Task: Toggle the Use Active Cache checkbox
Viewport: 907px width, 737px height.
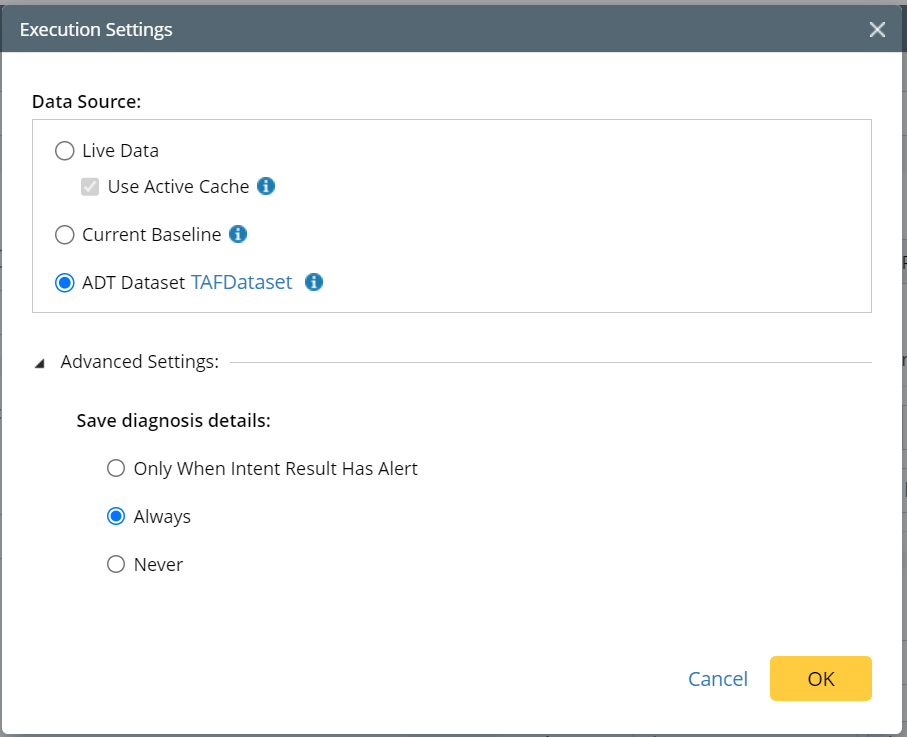Action: click(91, 187)
